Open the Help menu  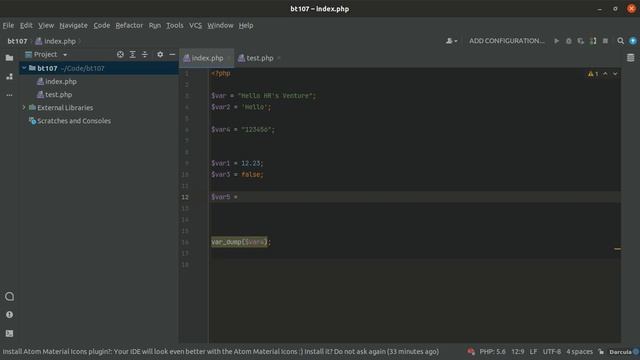point(246,25)
